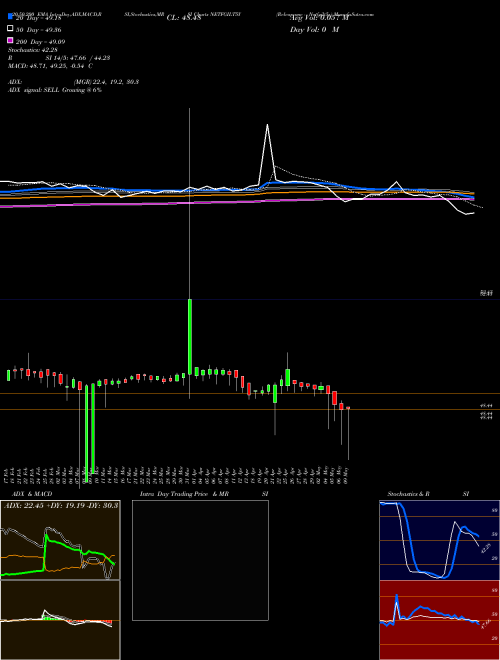The image size is (500, 660).
Task: Click the 'Stochastics & R' panel title
Action: 409,494
